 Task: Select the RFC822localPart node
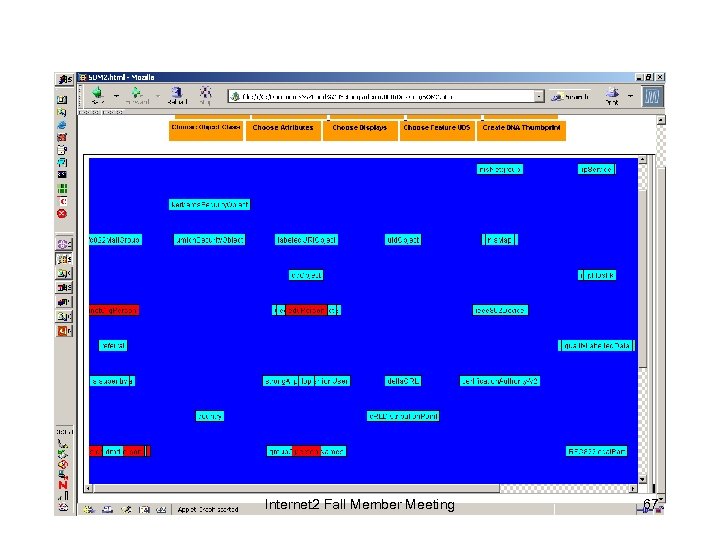[x=596, y=451]
